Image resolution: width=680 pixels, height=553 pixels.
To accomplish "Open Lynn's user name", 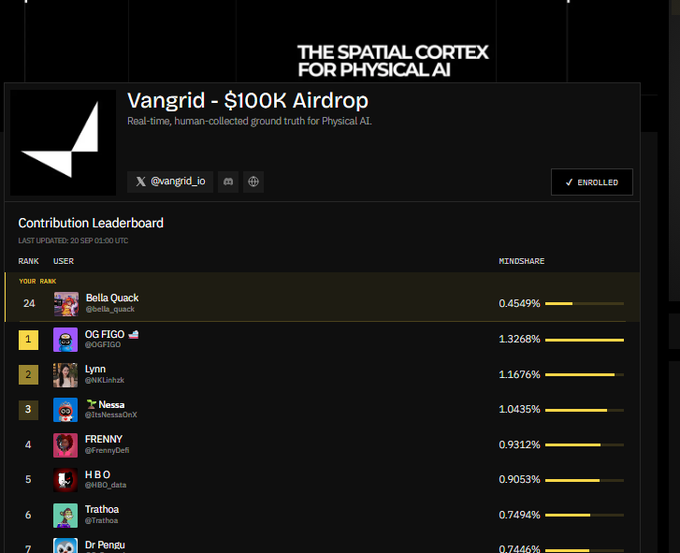I will [95, 369].
